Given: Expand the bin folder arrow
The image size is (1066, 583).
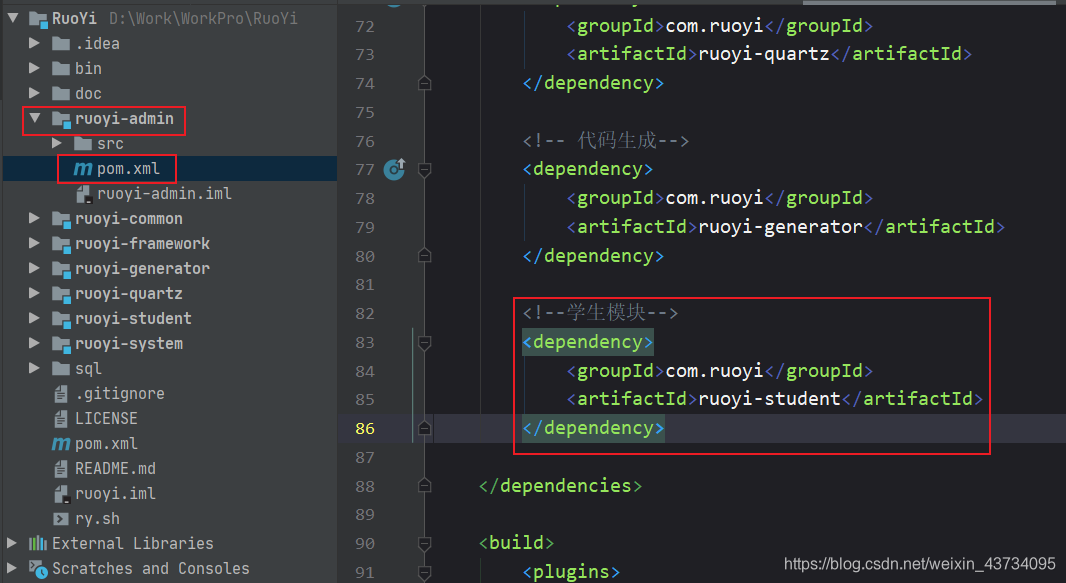Looking at the screenshot, I should 34,68.
